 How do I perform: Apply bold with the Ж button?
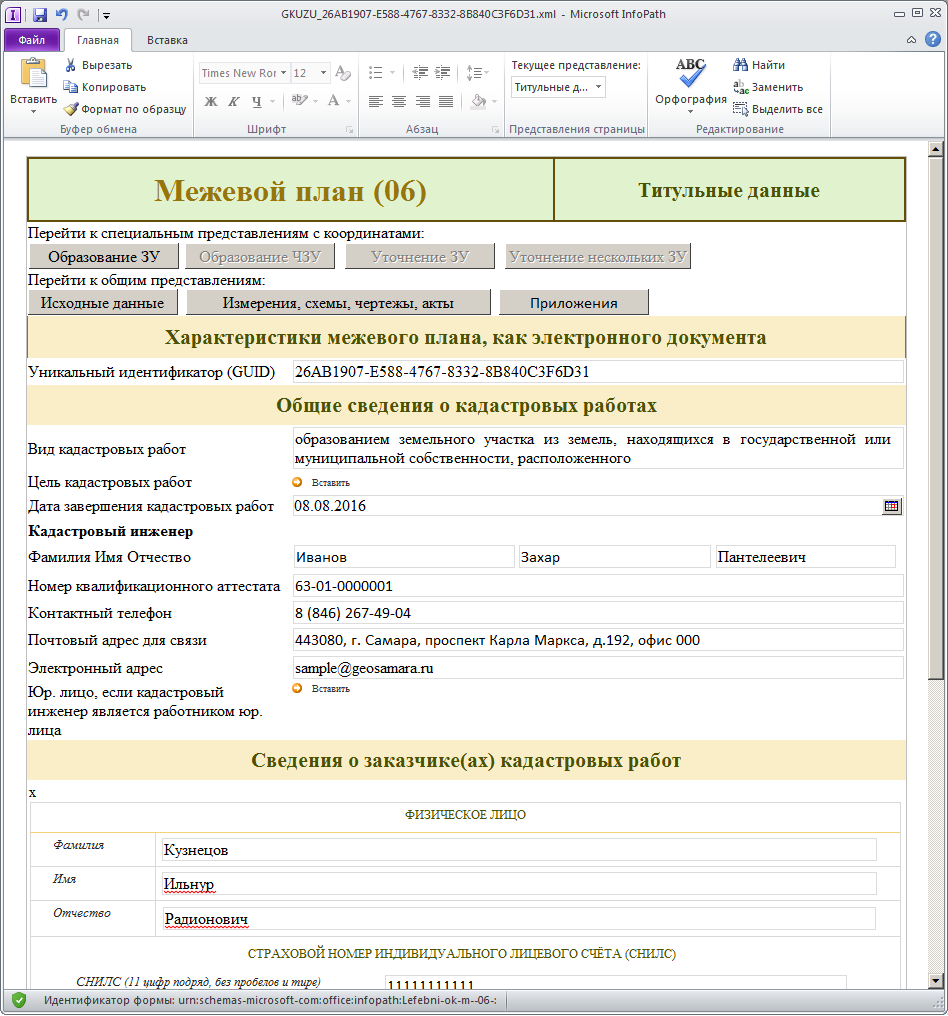[x=211, y=102]
